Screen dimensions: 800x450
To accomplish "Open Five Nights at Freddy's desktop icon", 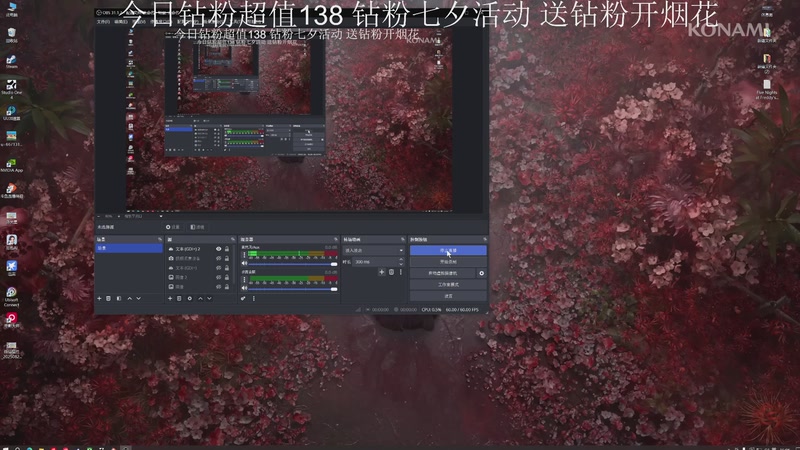I will [767, 89].
